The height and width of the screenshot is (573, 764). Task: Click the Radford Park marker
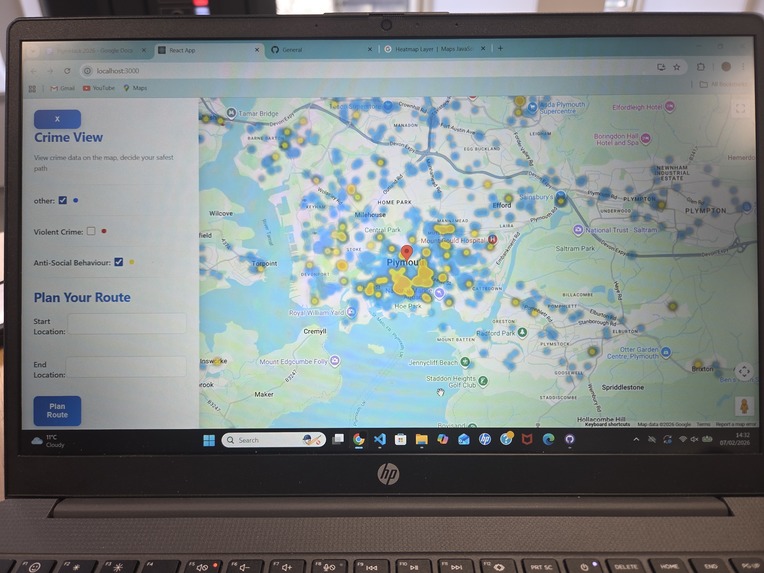[x=522, y=332]
